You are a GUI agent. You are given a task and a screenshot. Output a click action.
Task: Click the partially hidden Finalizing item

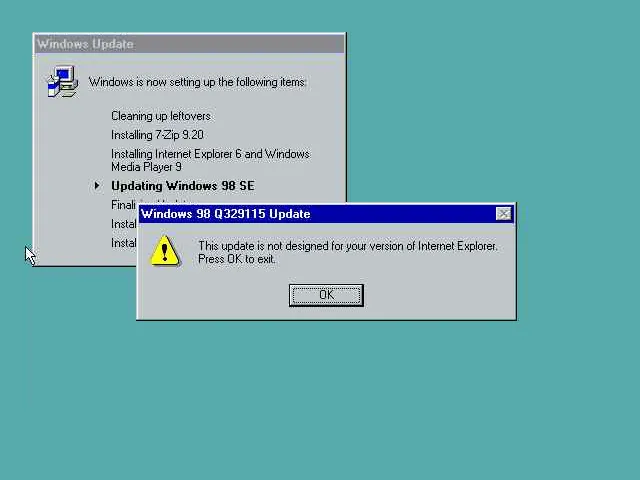(x=123, y=205)
